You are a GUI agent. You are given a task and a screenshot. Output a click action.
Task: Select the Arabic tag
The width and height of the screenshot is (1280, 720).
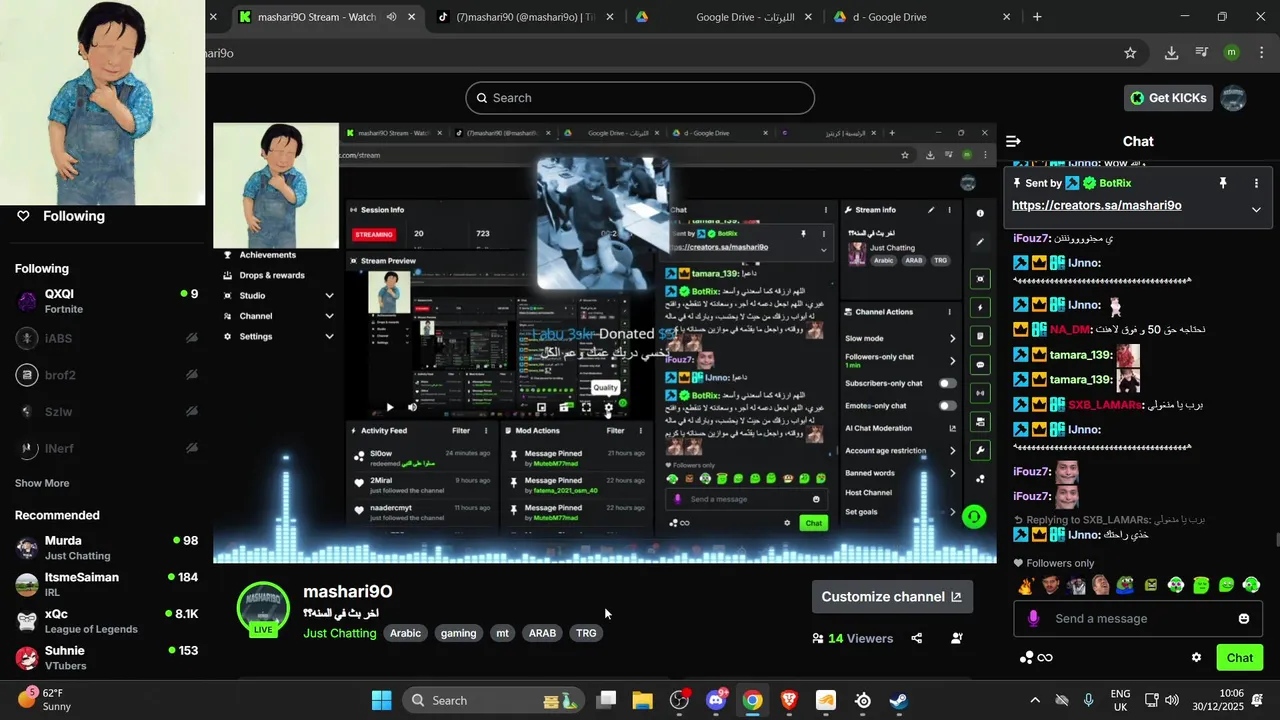tap(405, 633)
